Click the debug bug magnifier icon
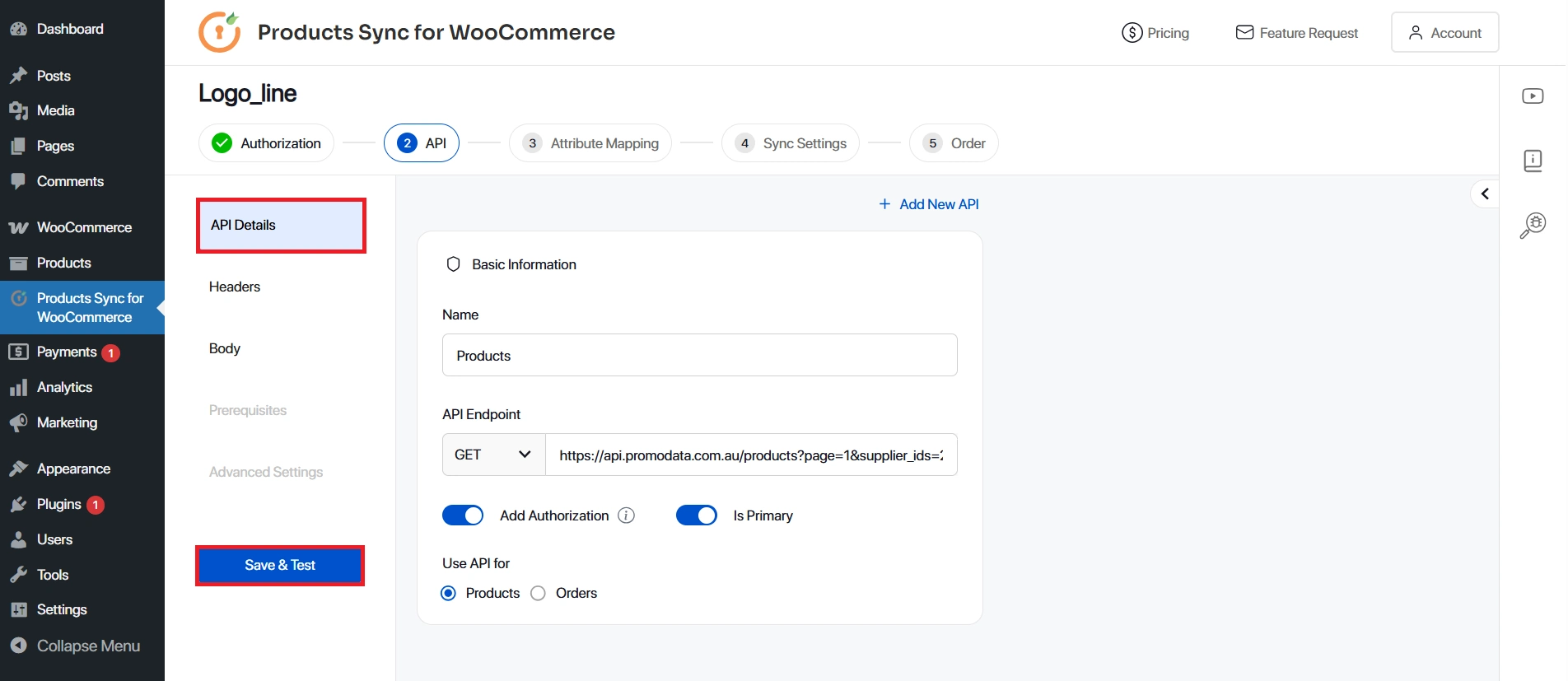This screenshot has width=1568, height=681. click(x=1533, y=225)
